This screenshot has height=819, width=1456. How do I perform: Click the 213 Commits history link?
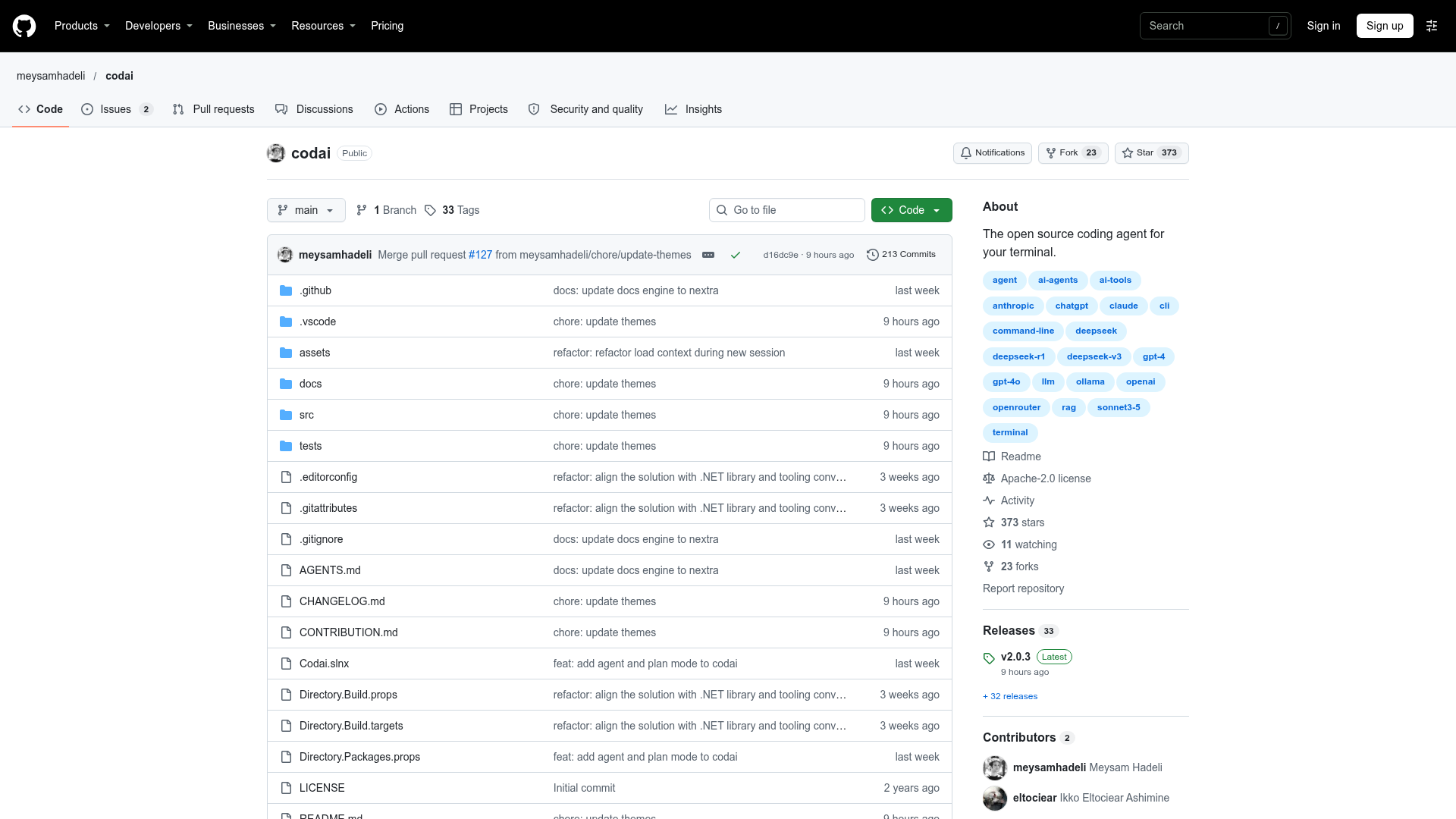click(x=901, y=255)
